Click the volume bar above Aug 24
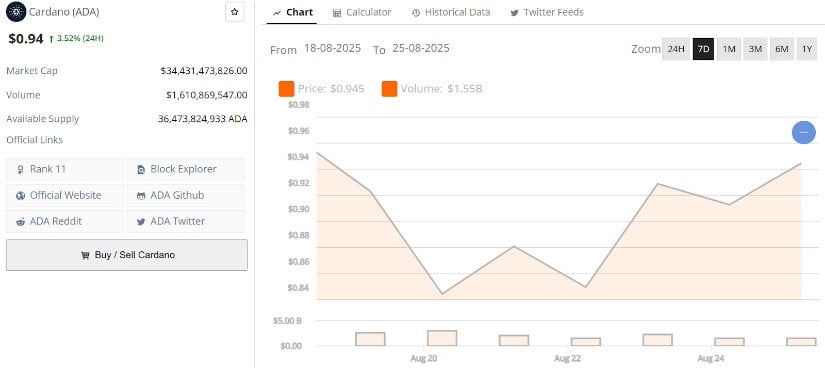 [x=729, y=342]
